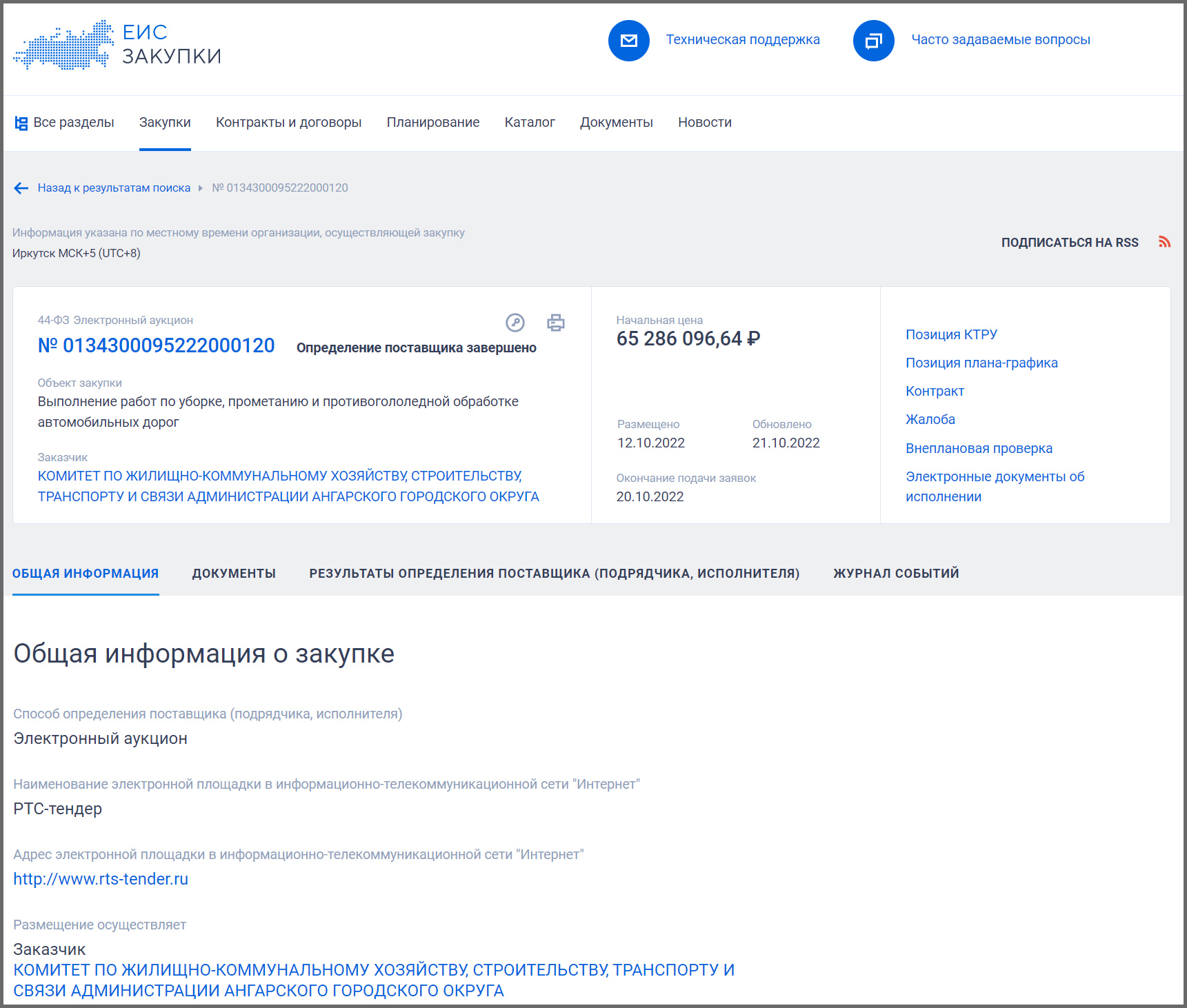Screen dimensions: 1187x1008
Task: Open Контракты и договоры menu
Action: point(289,123)
